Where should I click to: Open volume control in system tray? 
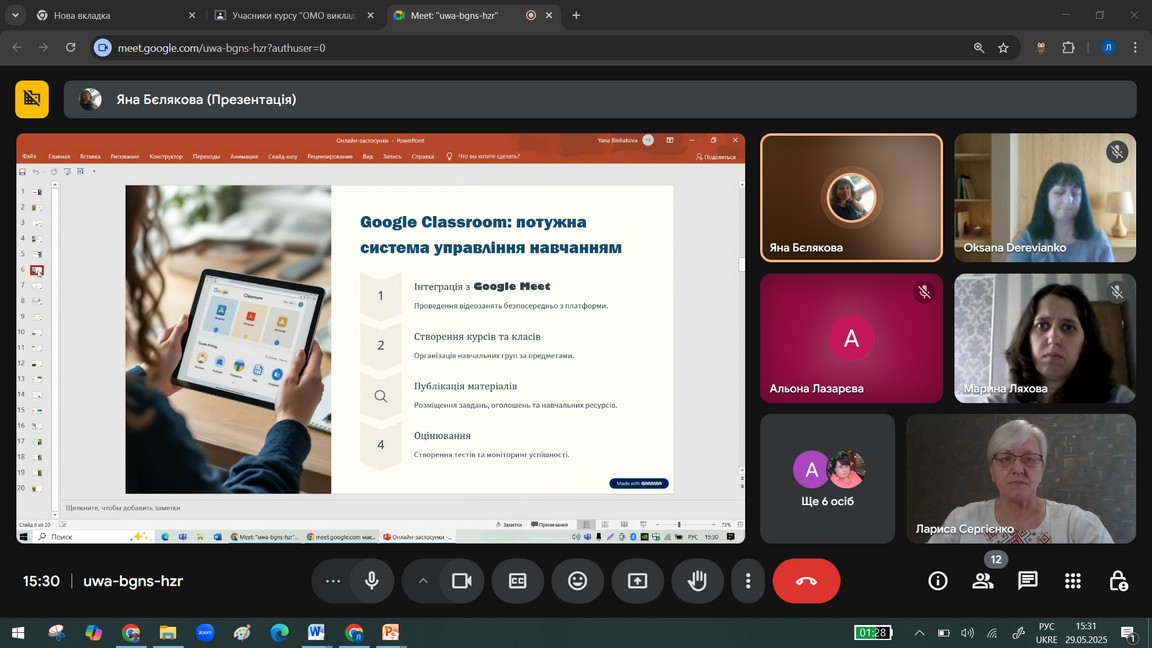968,633
